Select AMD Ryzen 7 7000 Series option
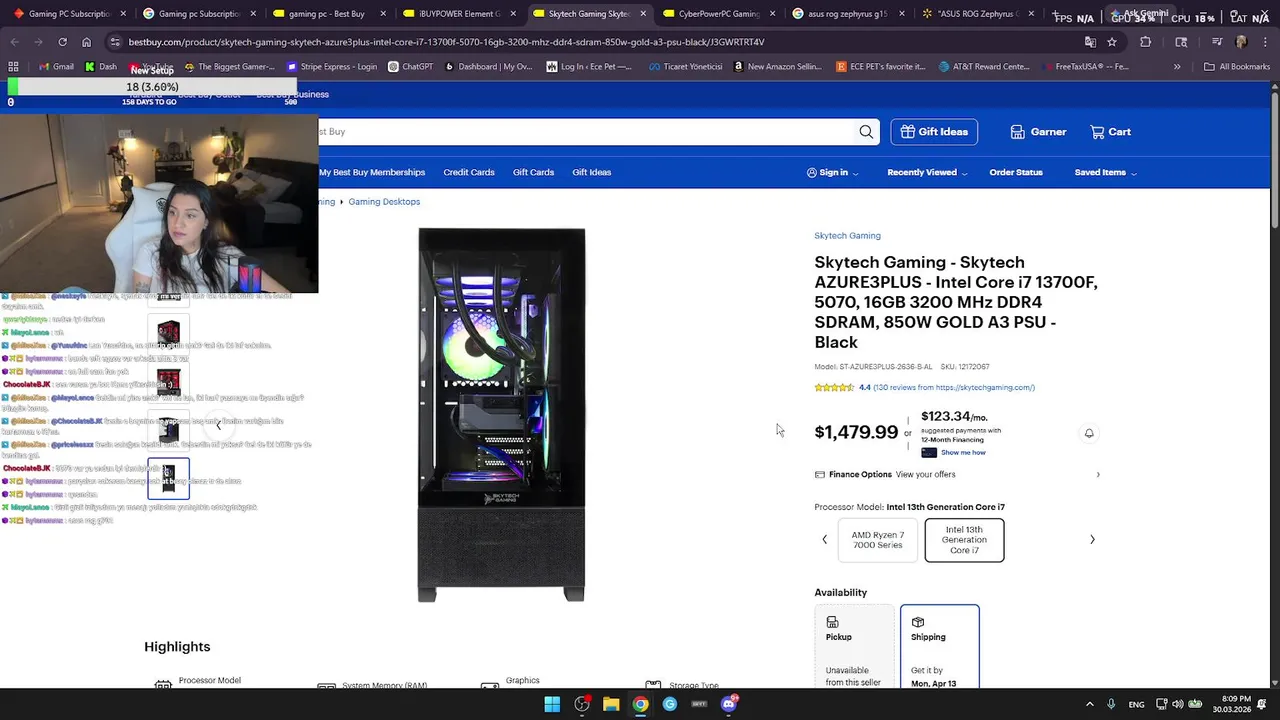Screen dimensions: 1280x720 877,540
